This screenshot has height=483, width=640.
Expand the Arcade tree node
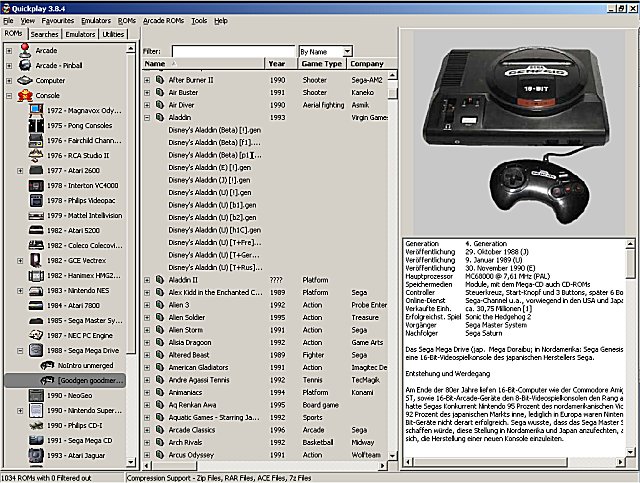[10, 49]
